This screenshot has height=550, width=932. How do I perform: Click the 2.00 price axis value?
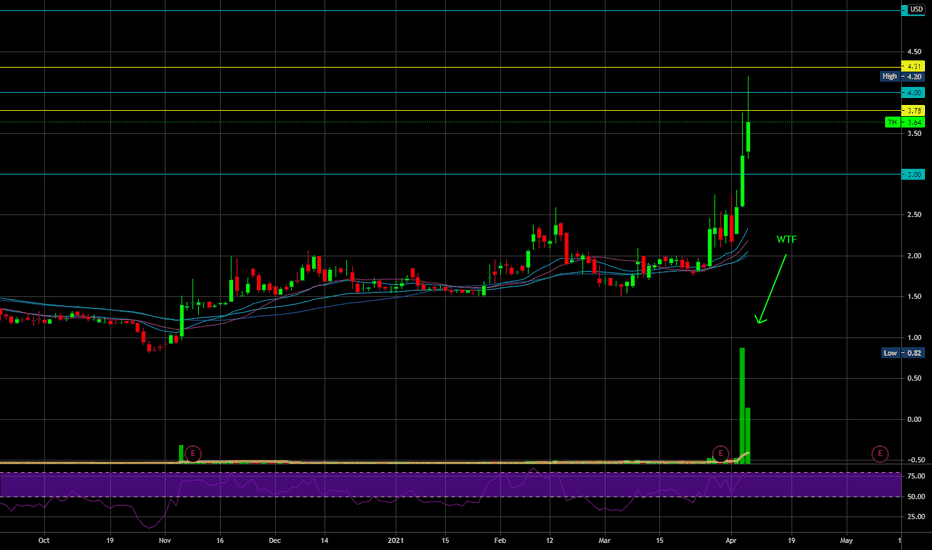tap(914, 256)
